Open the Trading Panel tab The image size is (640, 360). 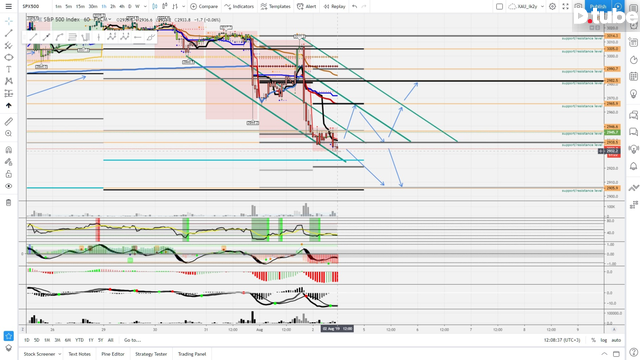[x=192, y=354]
